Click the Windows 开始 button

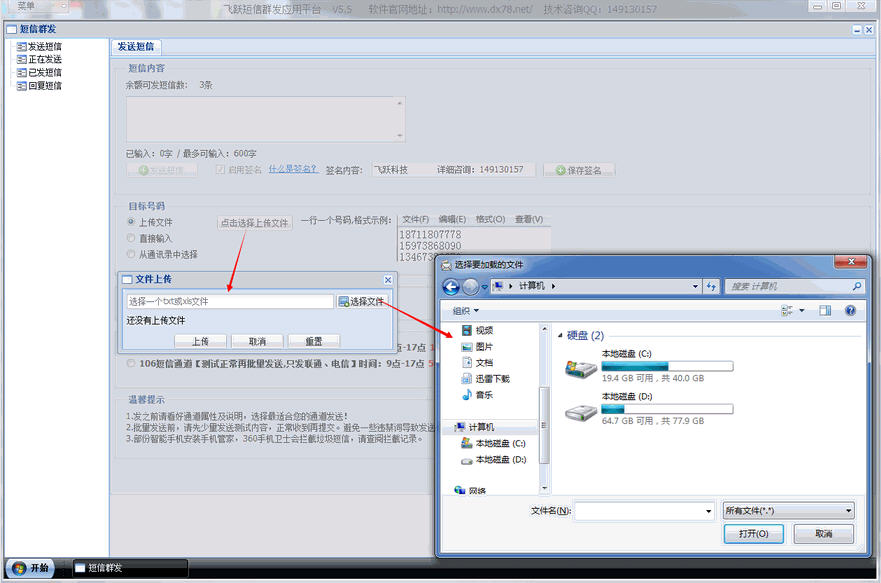[x=30, y=568]
